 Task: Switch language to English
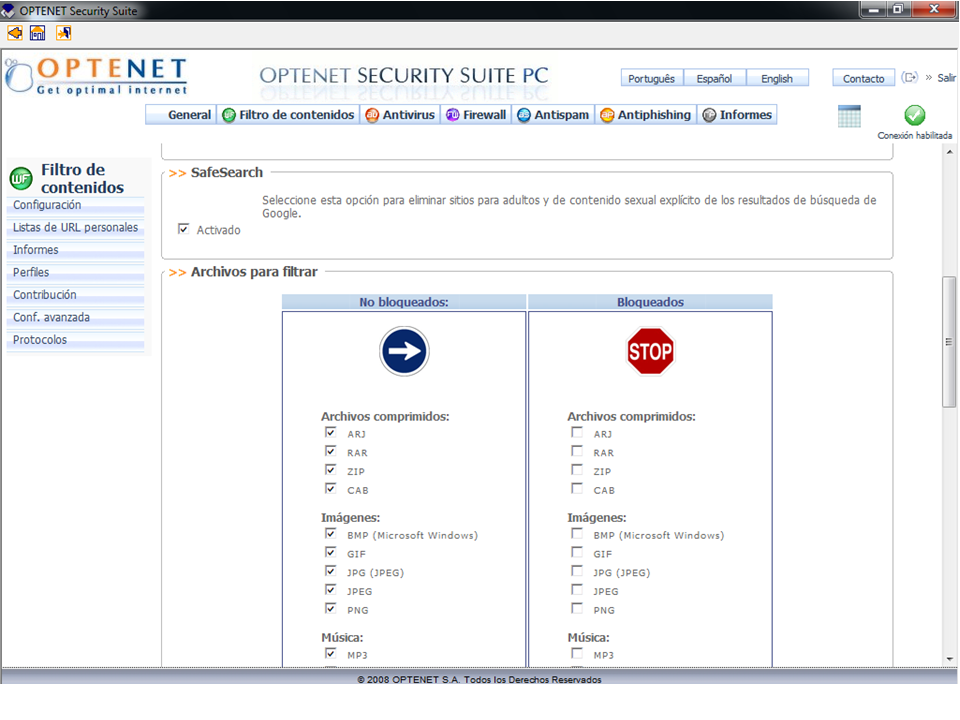coord(776,79)
